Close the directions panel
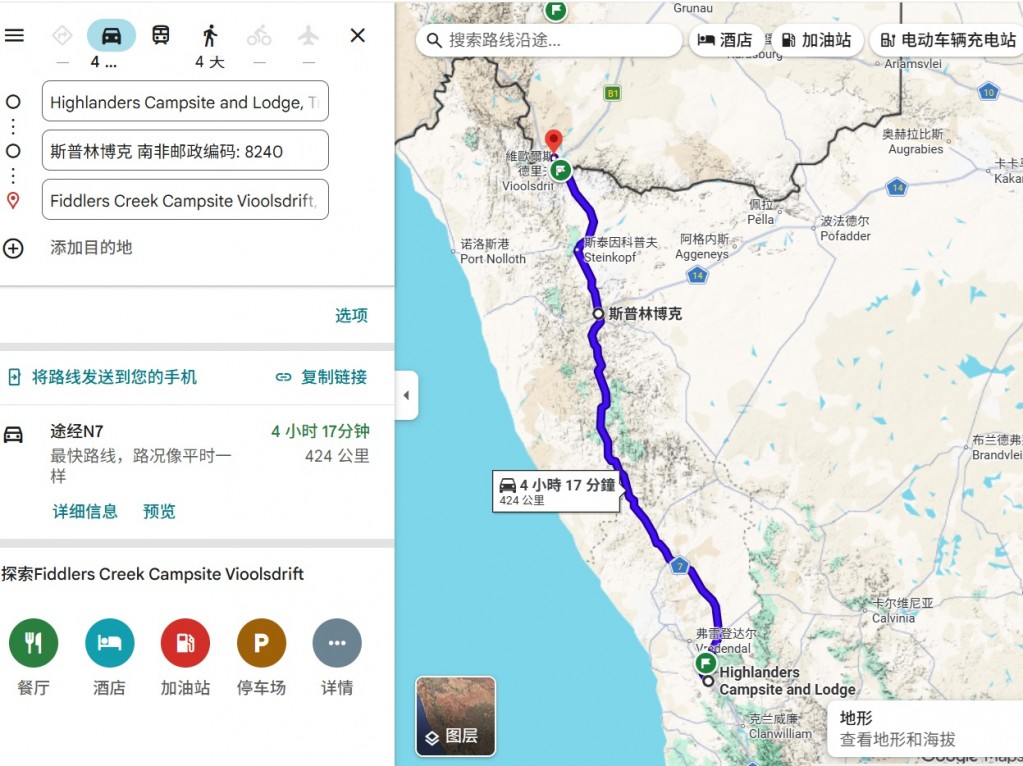This screenshot has height=766, width=1023. click(x=358, y=35)
